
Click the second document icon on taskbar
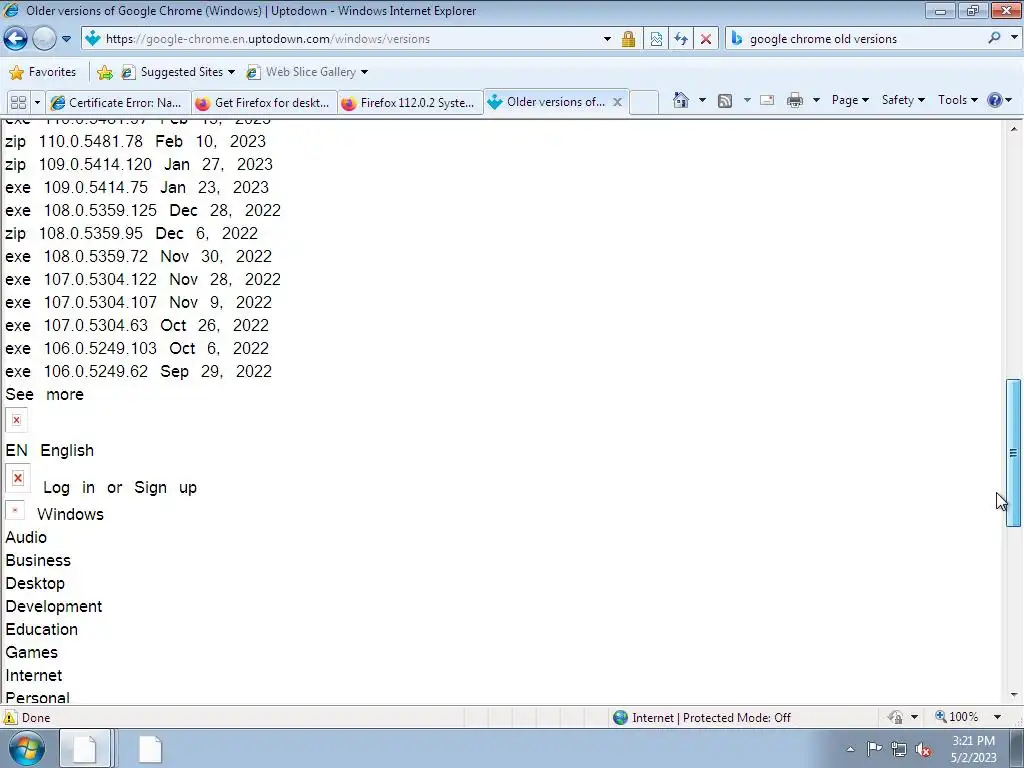point(150,749)
